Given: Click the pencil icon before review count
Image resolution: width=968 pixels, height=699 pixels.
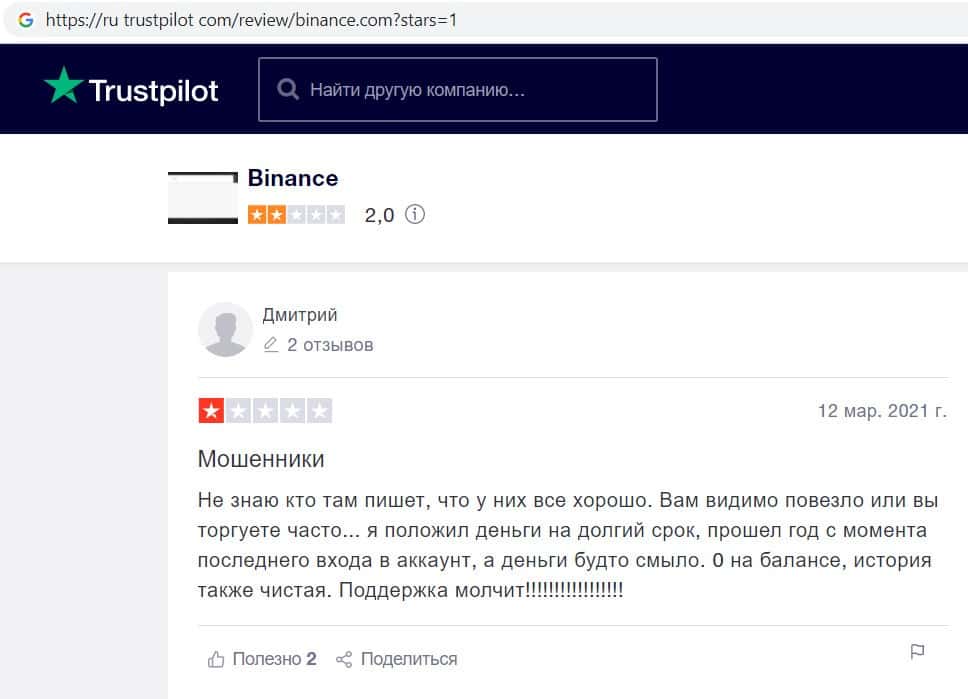Looking at the screenshot, I should [x=270, y=345].
